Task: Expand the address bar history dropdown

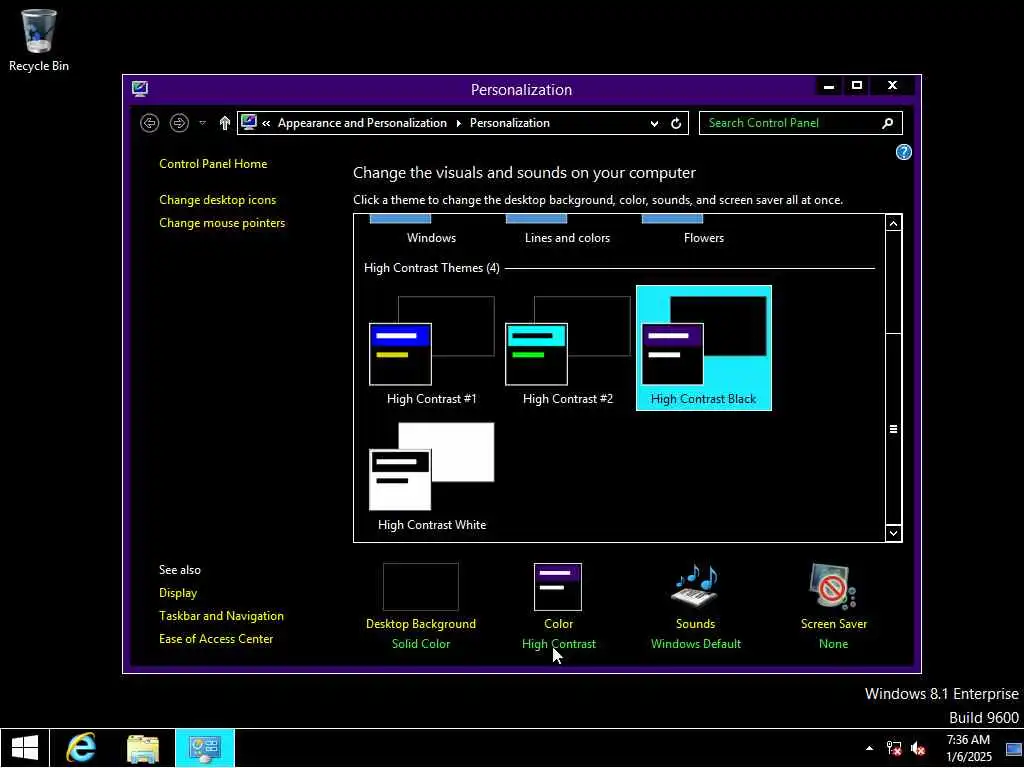Action: tap(654, 123)
